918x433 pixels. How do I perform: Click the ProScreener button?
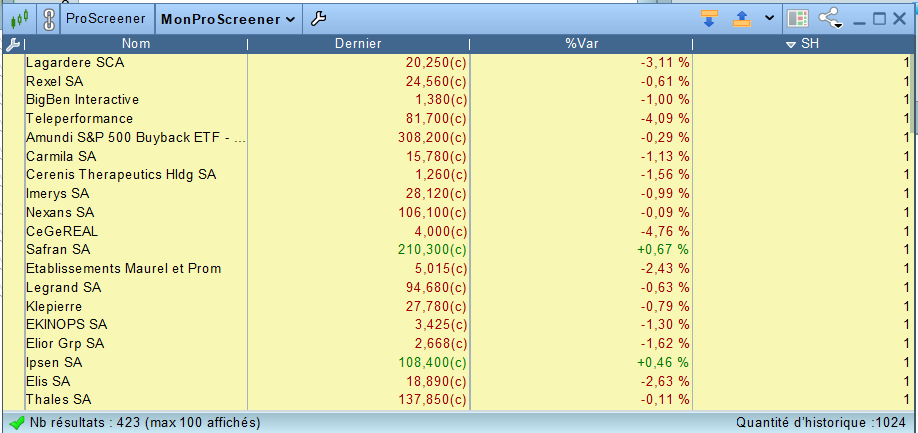click(105, 19)
